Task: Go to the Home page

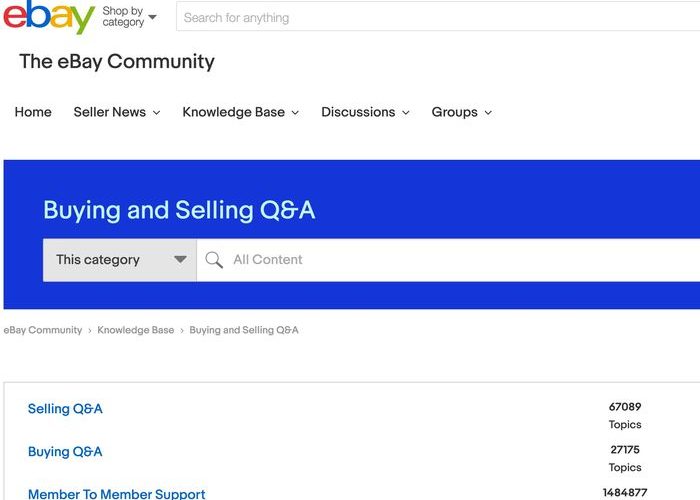Action: coord(33,112)
